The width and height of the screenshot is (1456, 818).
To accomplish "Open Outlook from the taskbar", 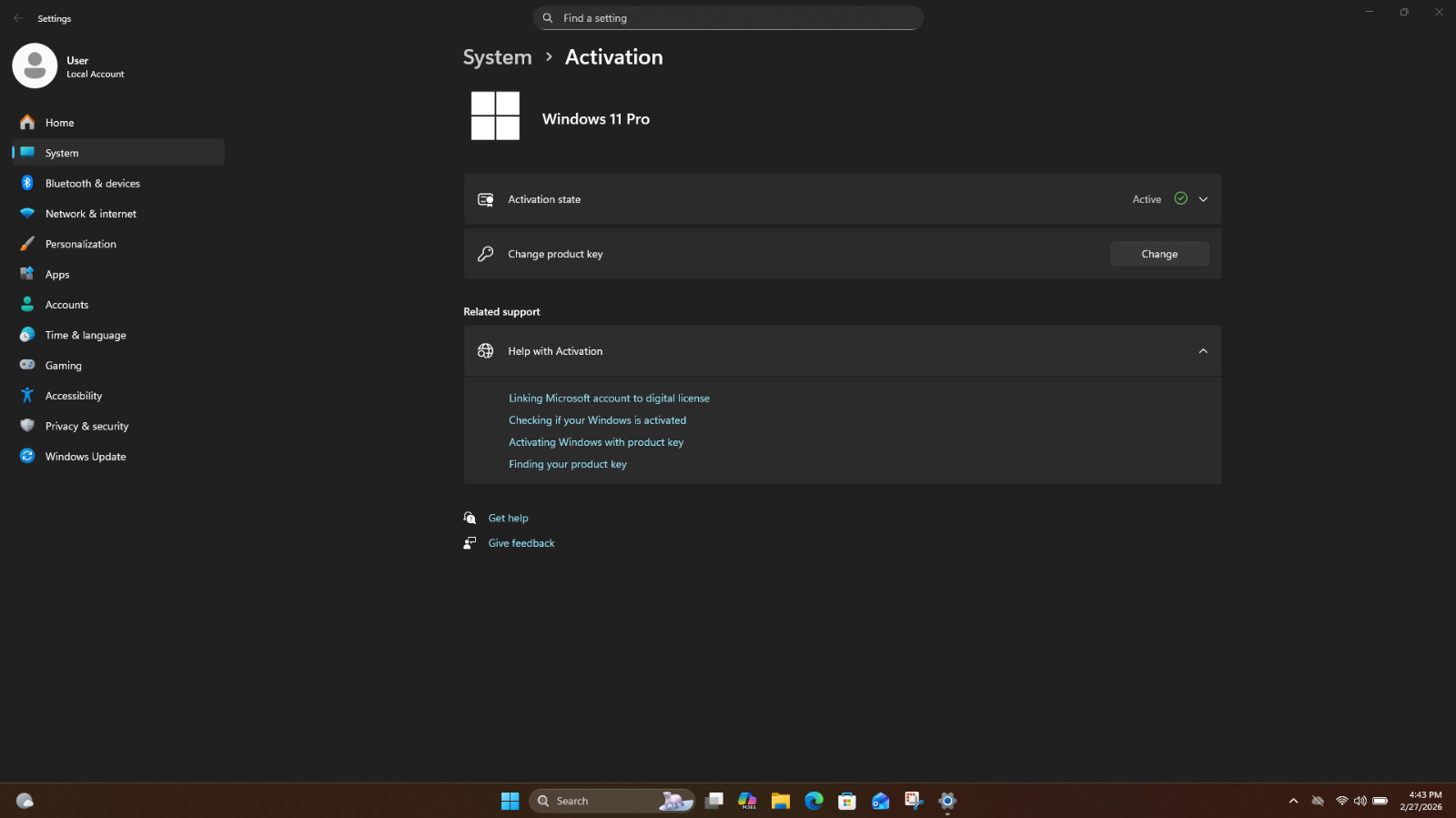I will point(881,801).
